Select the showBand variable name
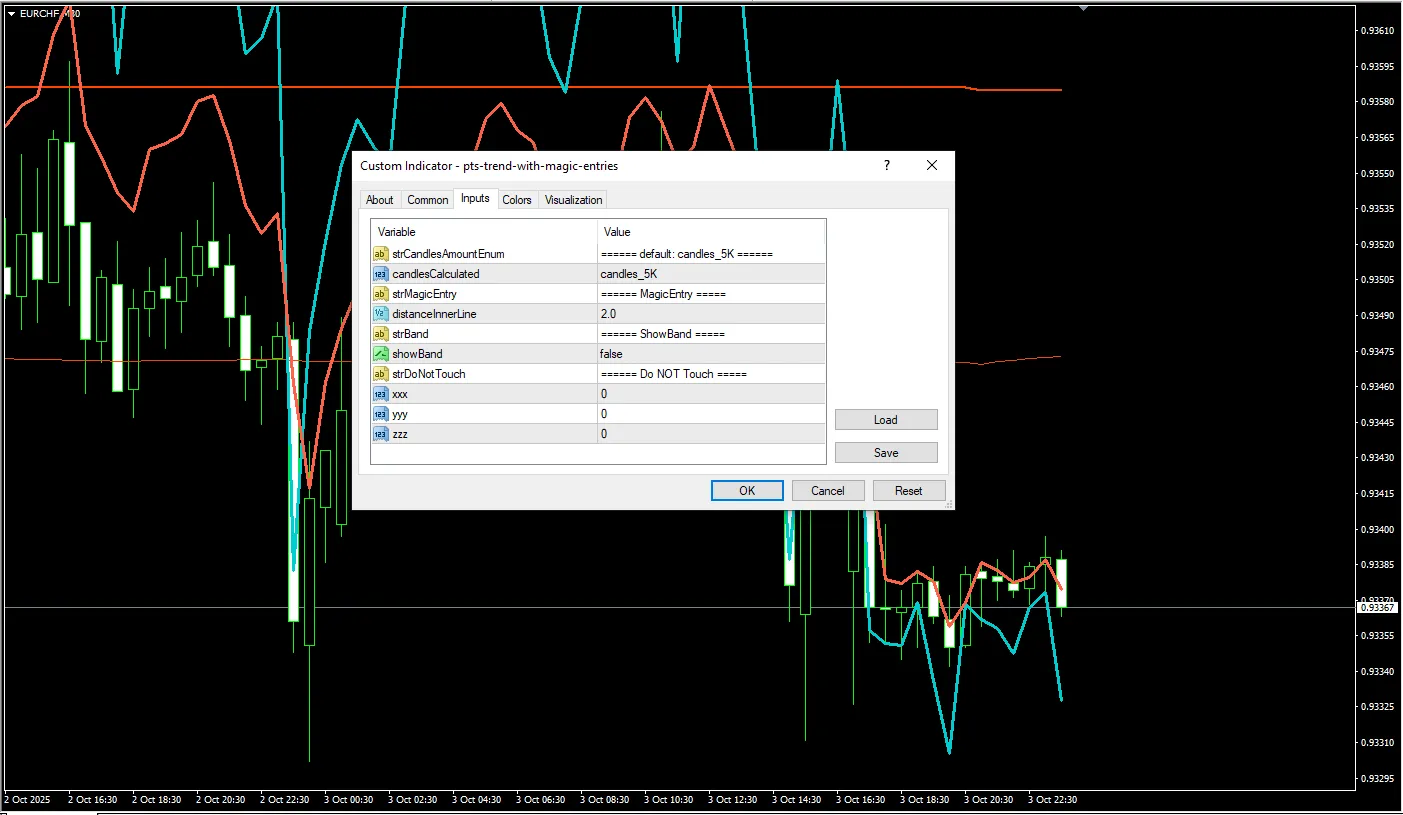 pyautogui.click(x=417, y=354)
